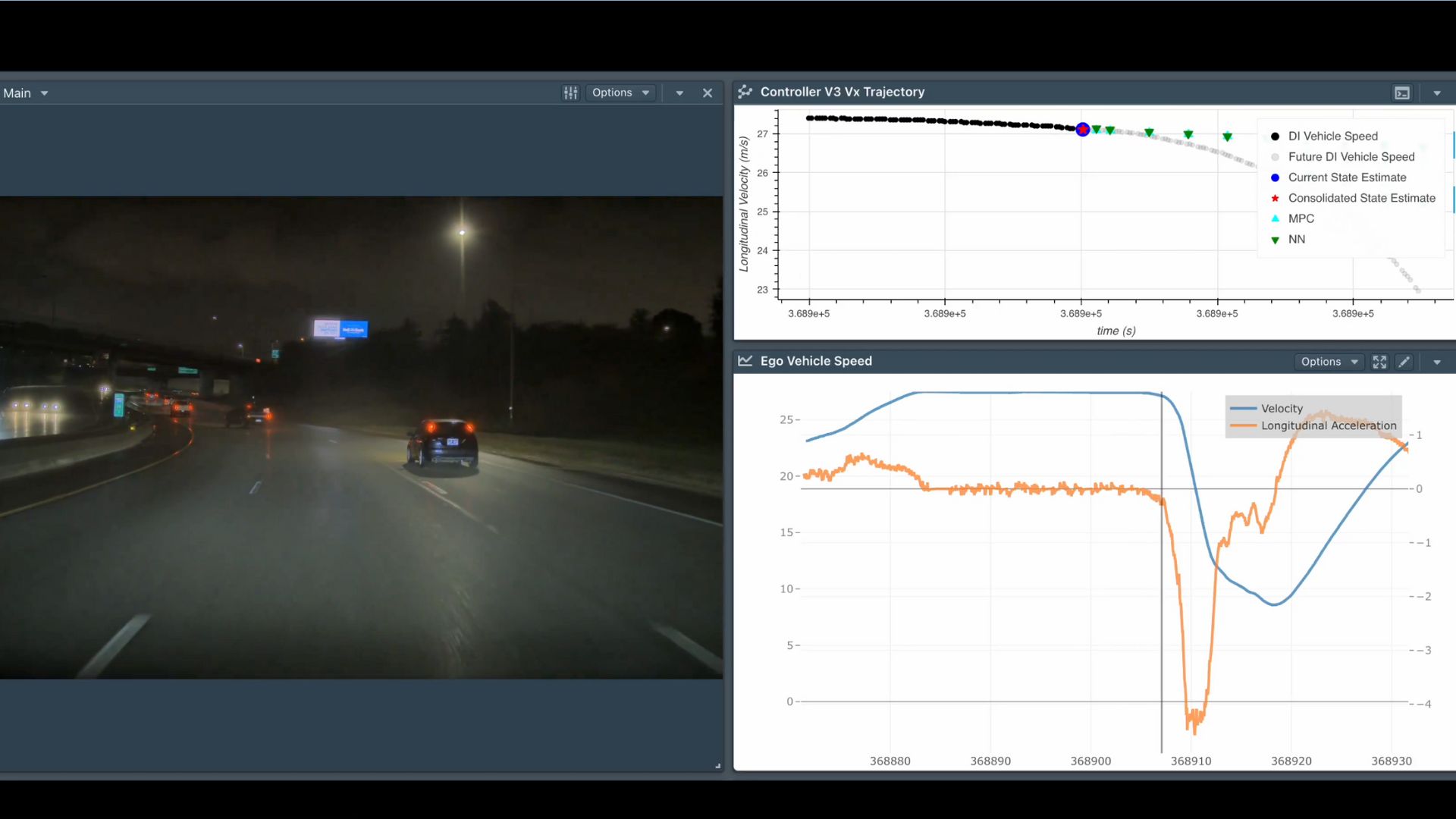Click the line chart icon beside the Ego Vehicle Speed title
Image resolution: width=1456 pixels, height=819 pixels.
(x=745, y=361)
